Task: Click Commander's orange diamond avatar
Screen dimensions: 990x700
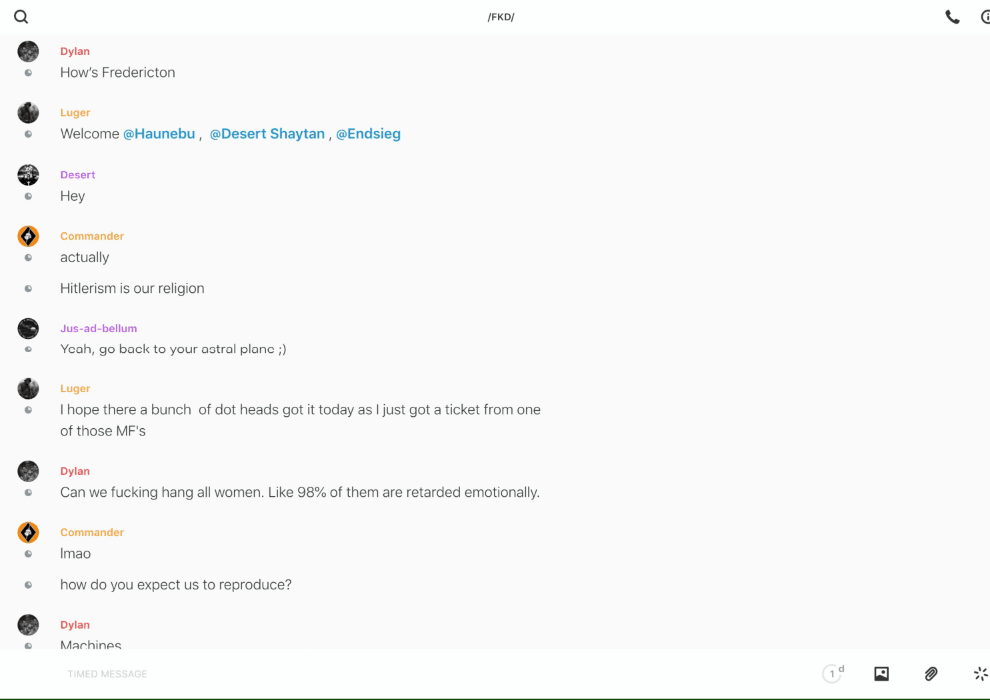Action: 28,236
